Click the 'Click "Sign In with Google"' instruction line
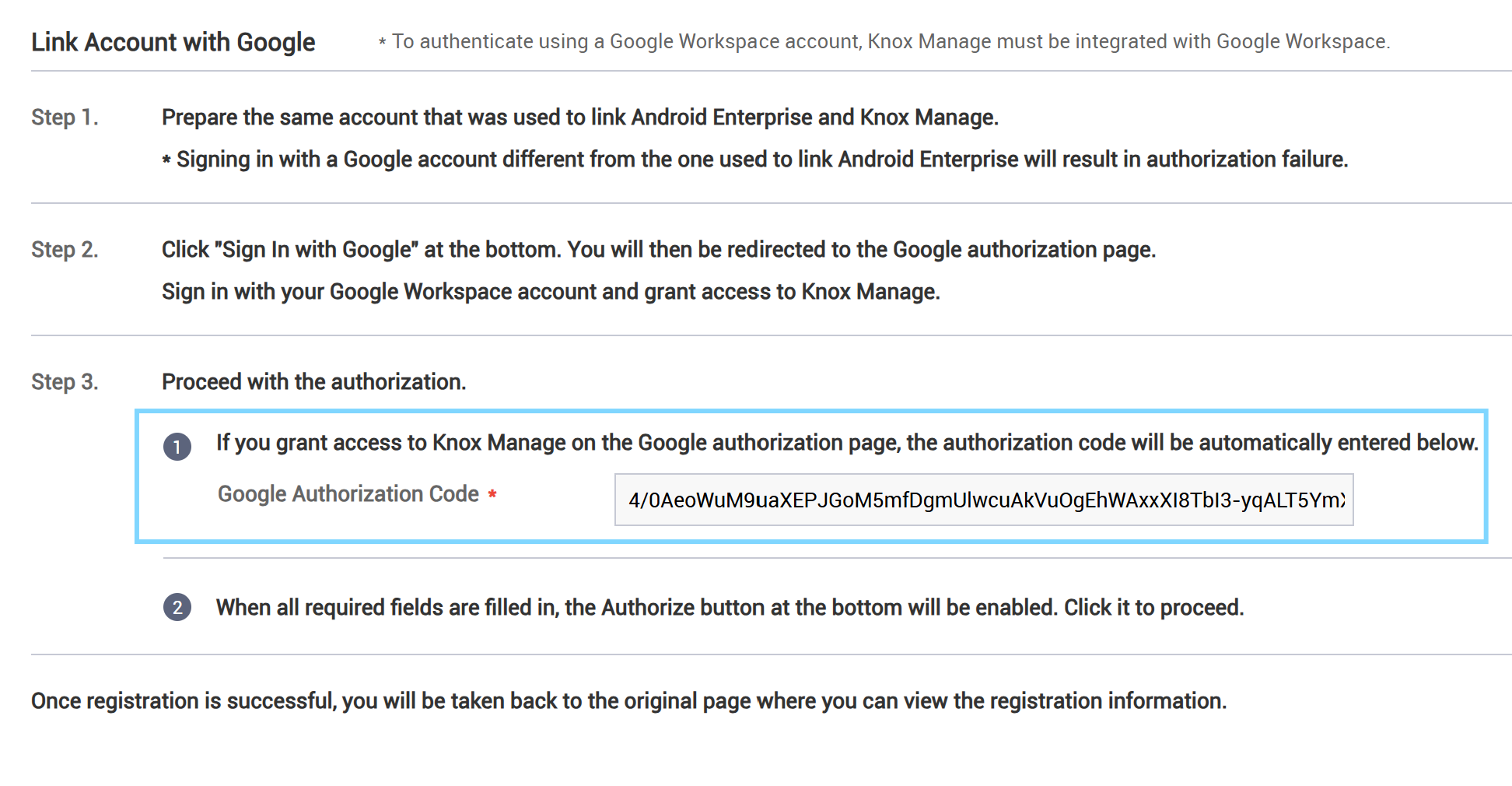The image size is (1512, 786). [x=659, y=250]
